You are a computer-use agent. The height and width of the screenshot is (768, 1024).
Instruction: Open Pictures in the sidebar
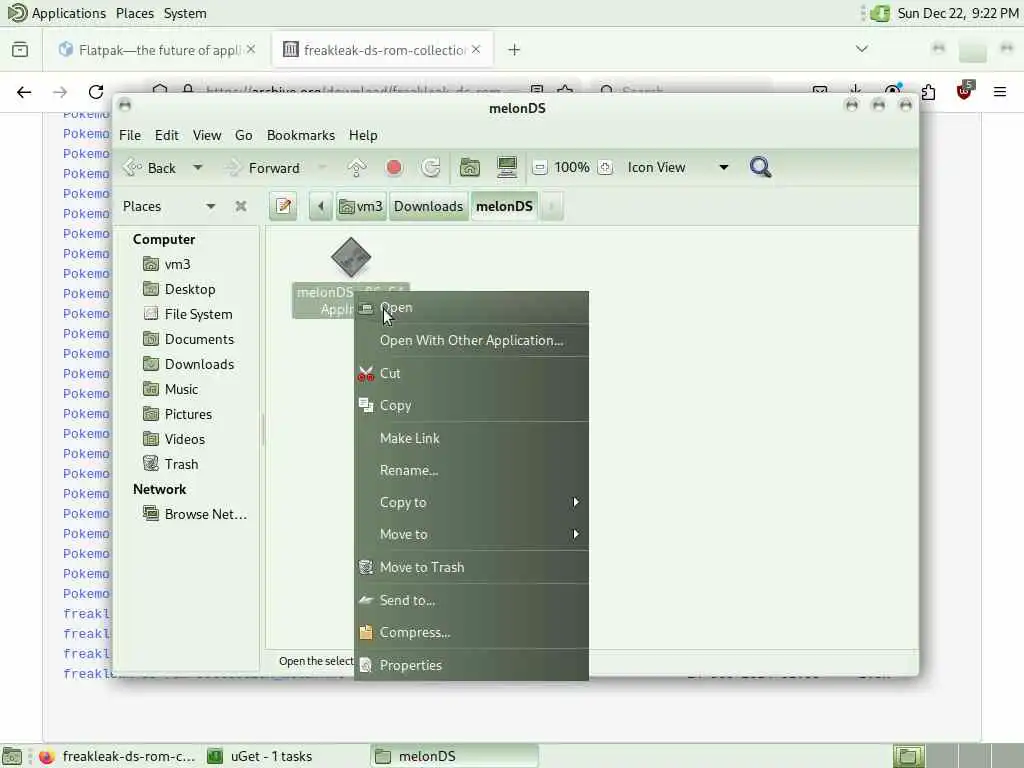187,414
